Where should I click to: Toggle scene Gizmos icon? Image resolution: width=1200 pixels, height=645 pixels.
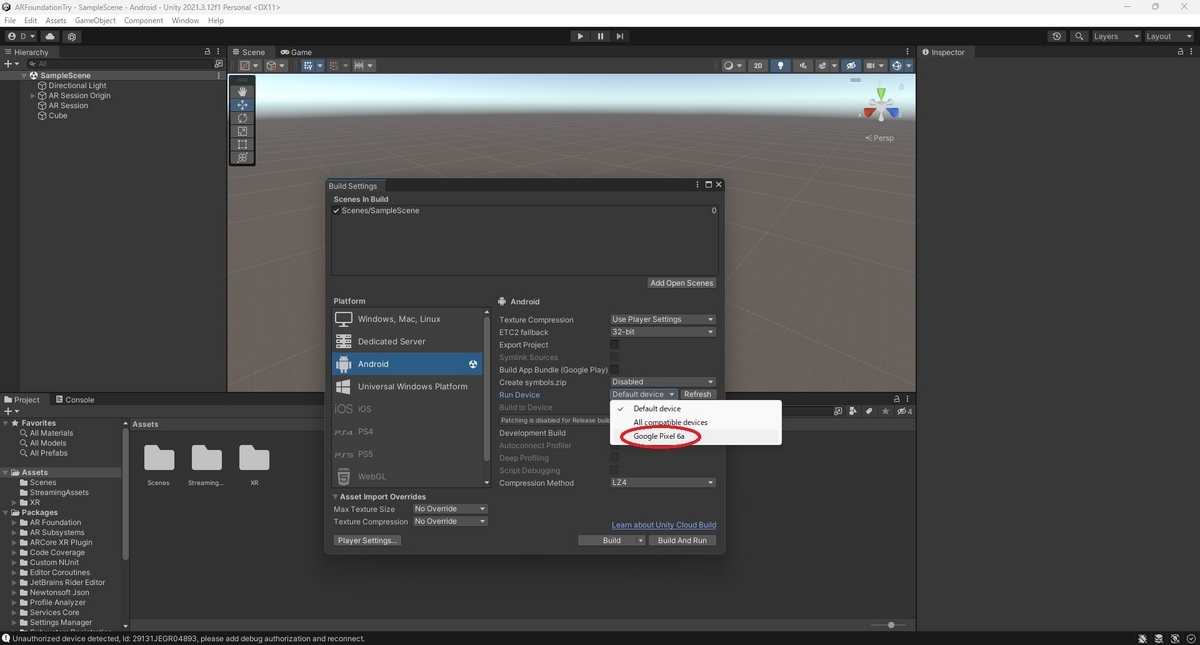tap(897, 66)
